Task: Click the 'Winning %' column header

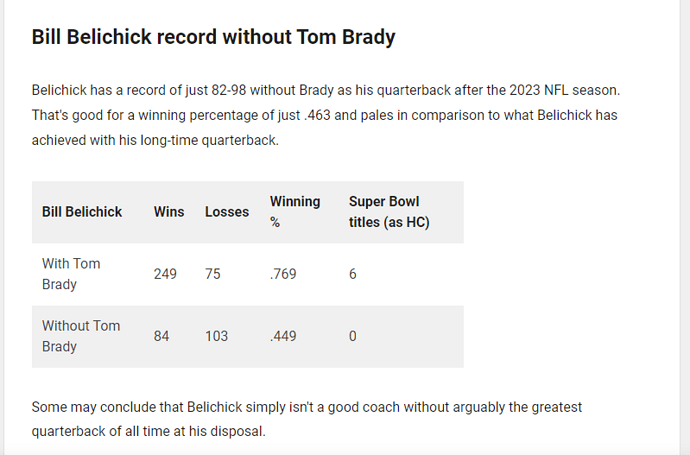Action: coord(295,212)
